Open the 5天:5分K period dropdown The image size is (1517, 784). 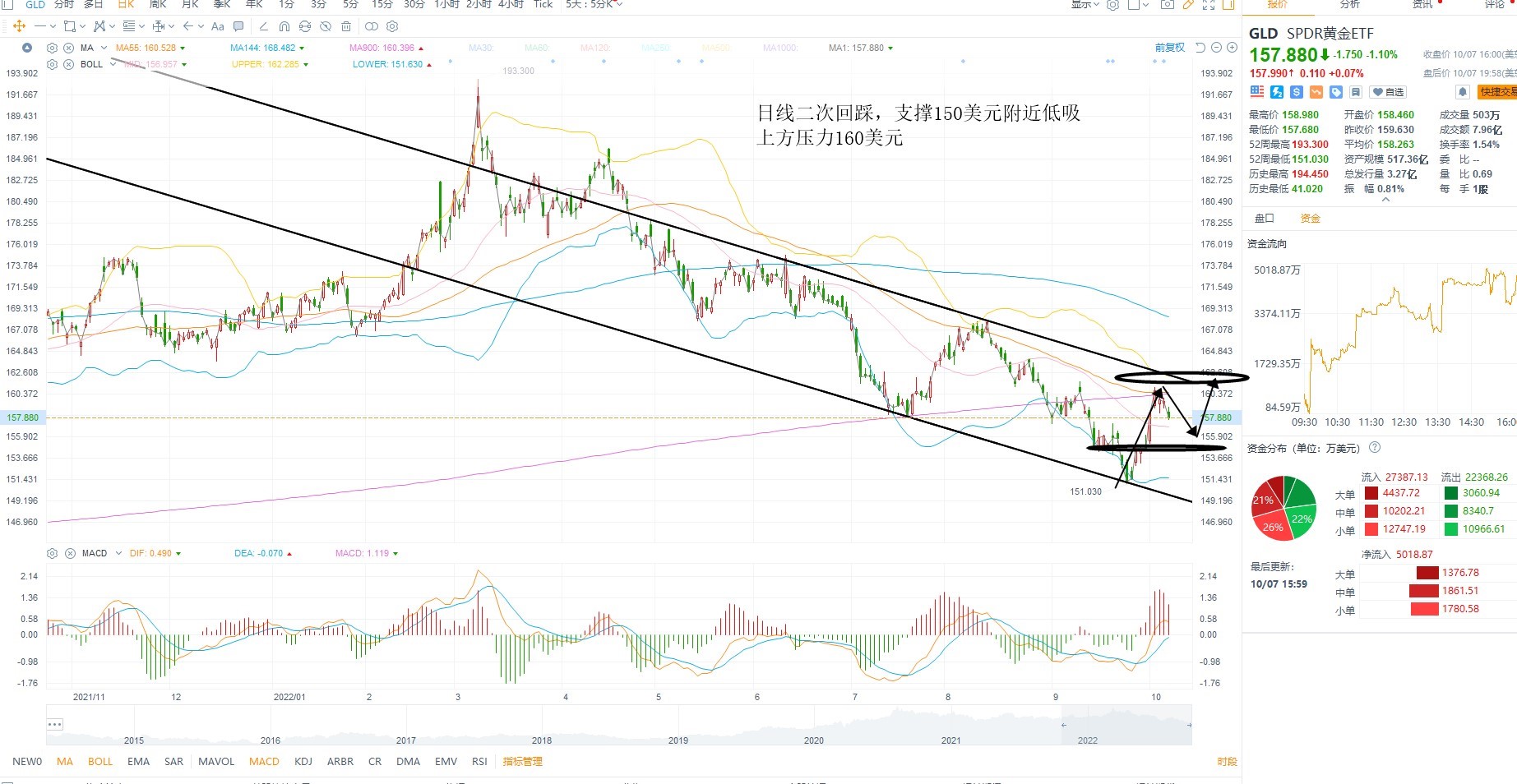tap(594, 4)
